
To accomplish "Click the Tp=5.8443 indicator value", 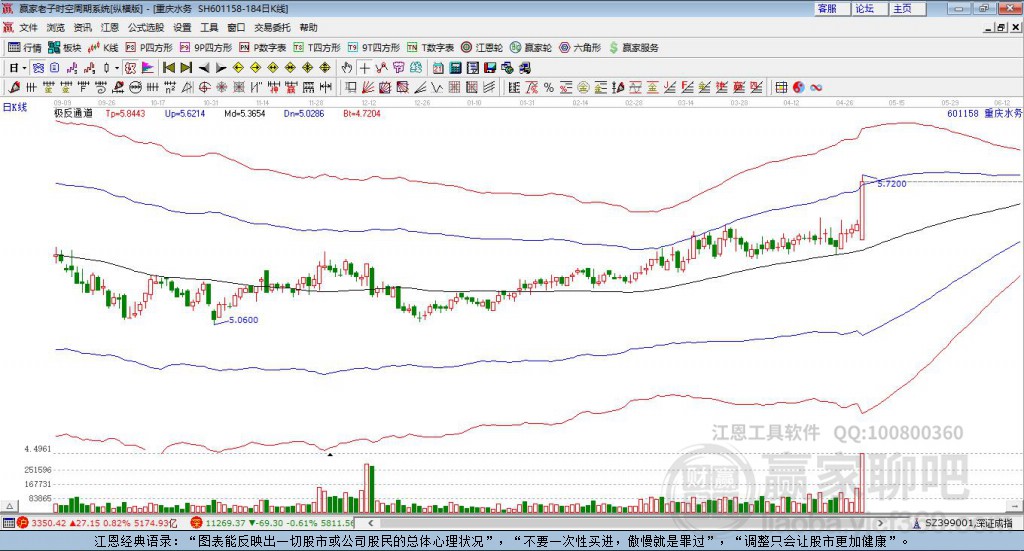I will (125, 113).
